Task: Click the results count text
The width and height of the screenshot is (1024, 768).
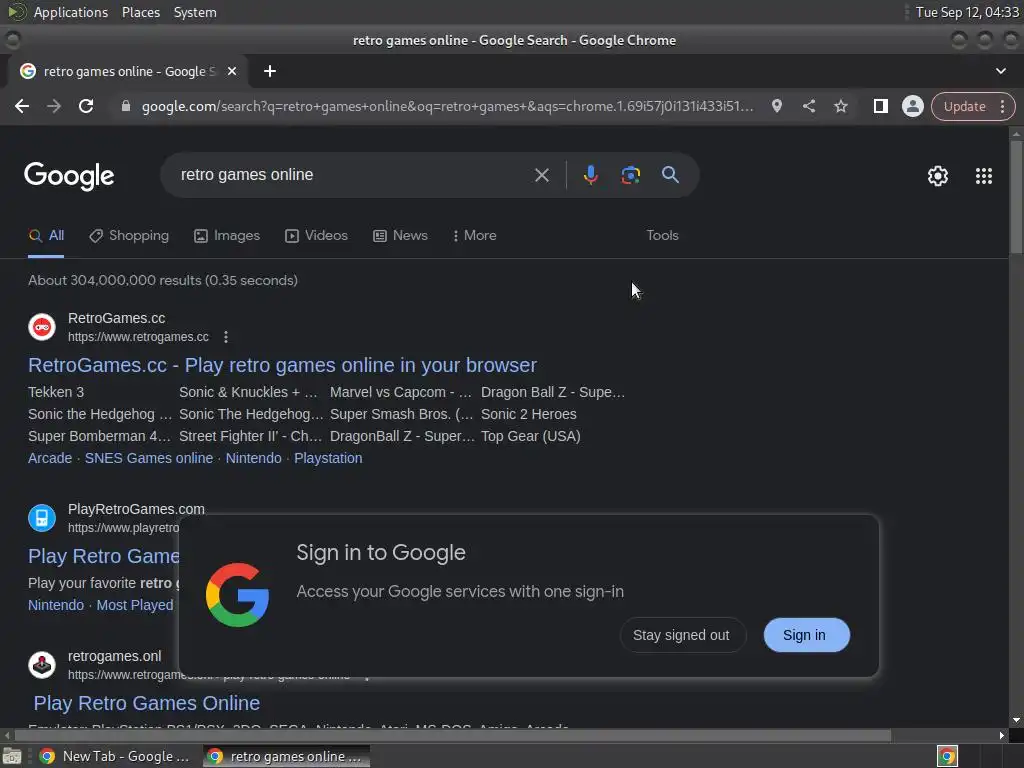Action: tap(163, 280)
